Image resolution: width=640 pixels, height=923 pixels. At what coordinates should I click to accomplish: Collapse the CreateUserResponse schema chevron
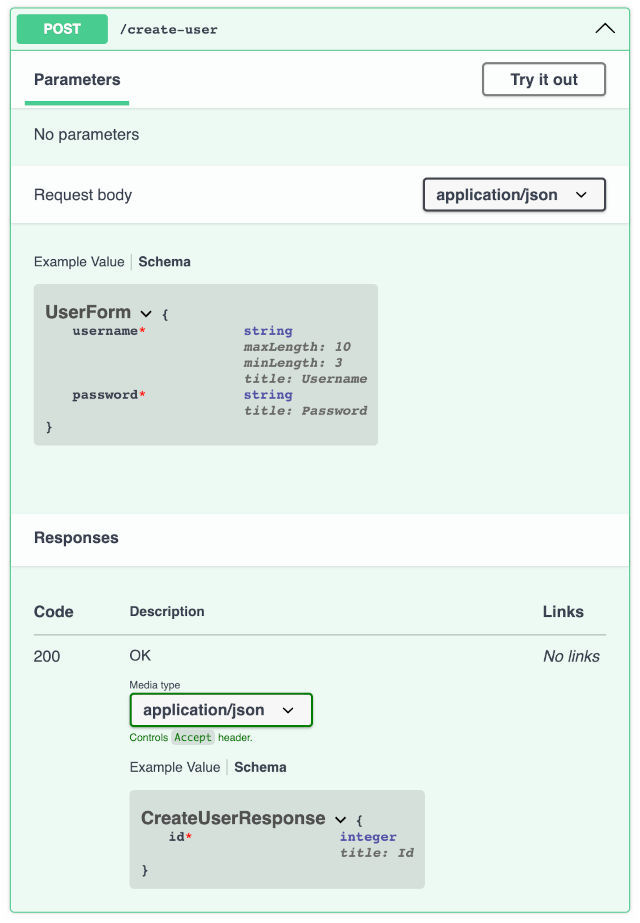[x=340, y=819]
